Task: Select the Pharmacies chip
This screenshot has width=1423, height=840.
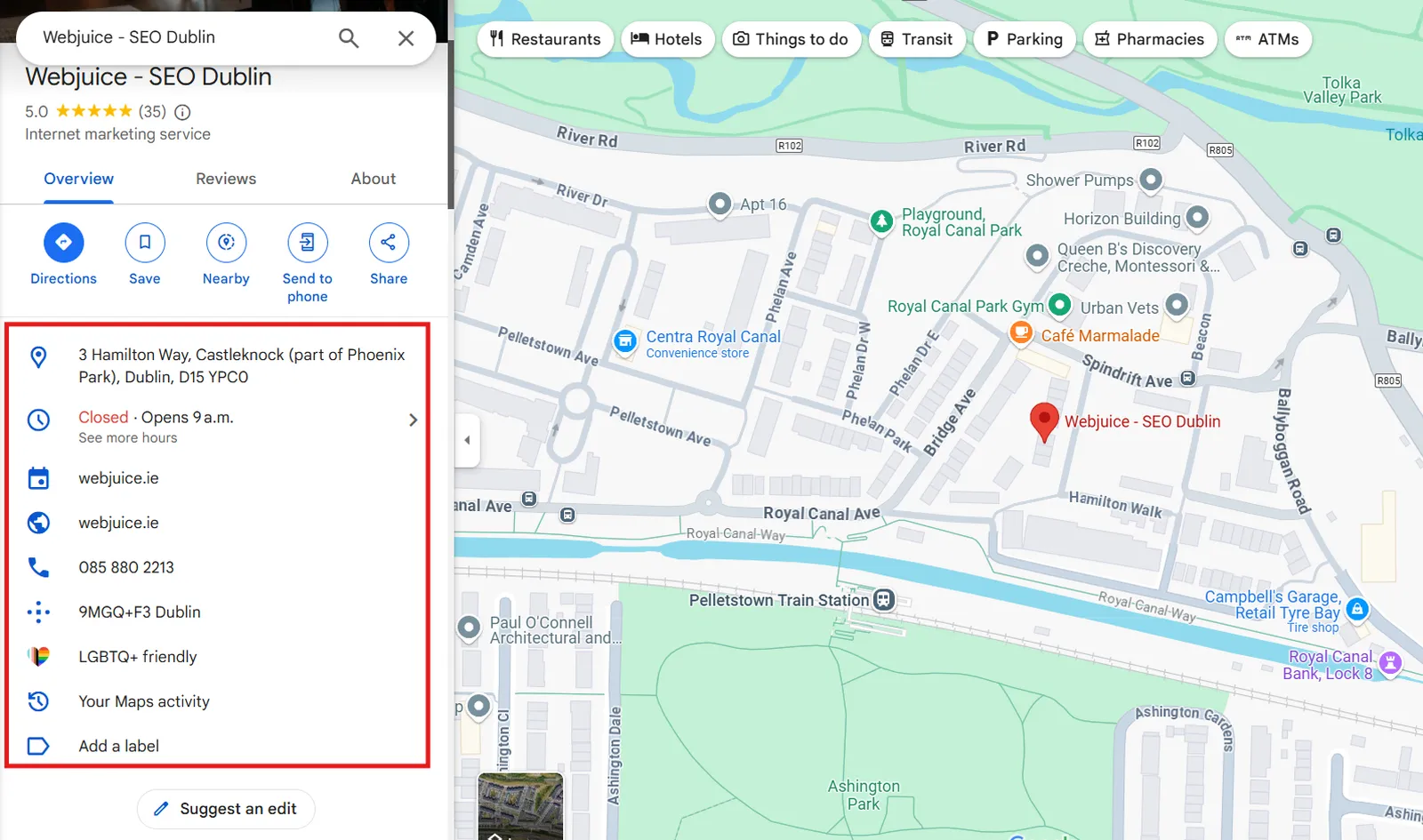Action: [1149, 39]
